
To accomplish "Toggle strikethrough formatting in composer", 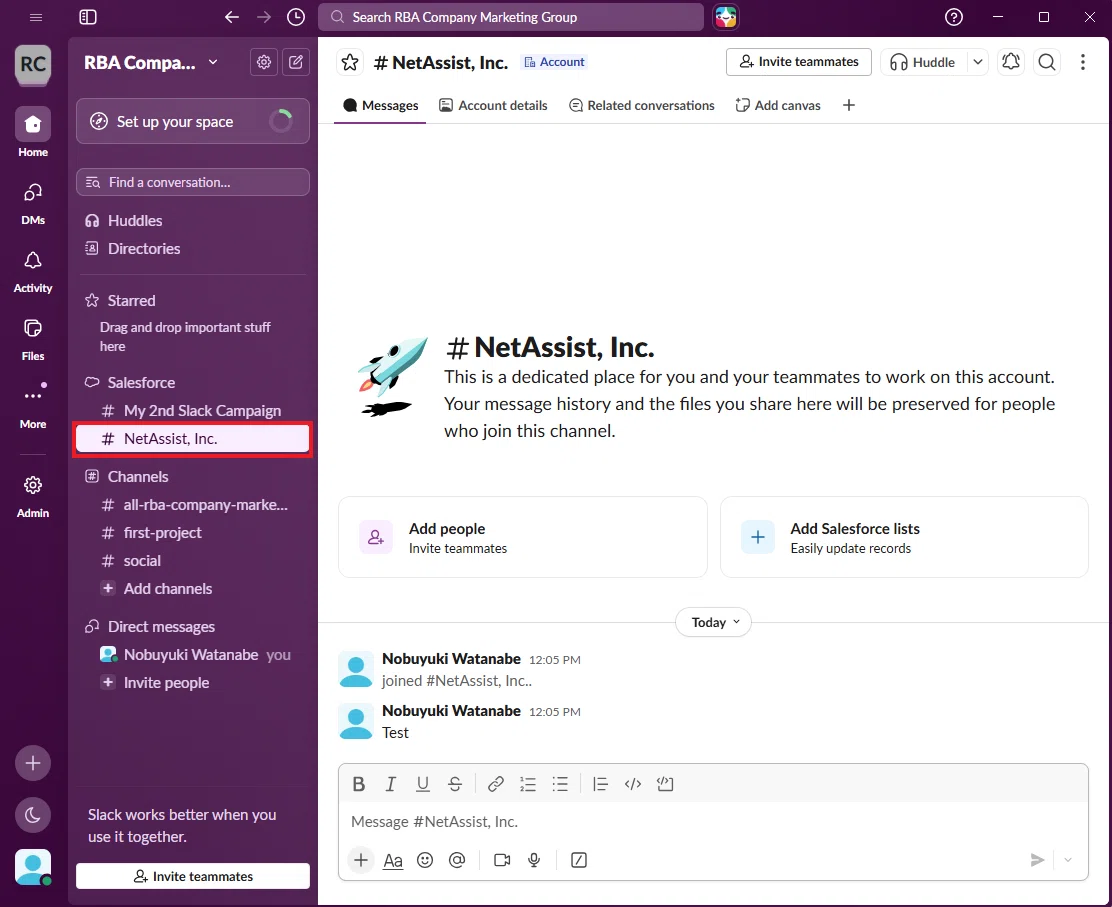I will tap(455, 784).
